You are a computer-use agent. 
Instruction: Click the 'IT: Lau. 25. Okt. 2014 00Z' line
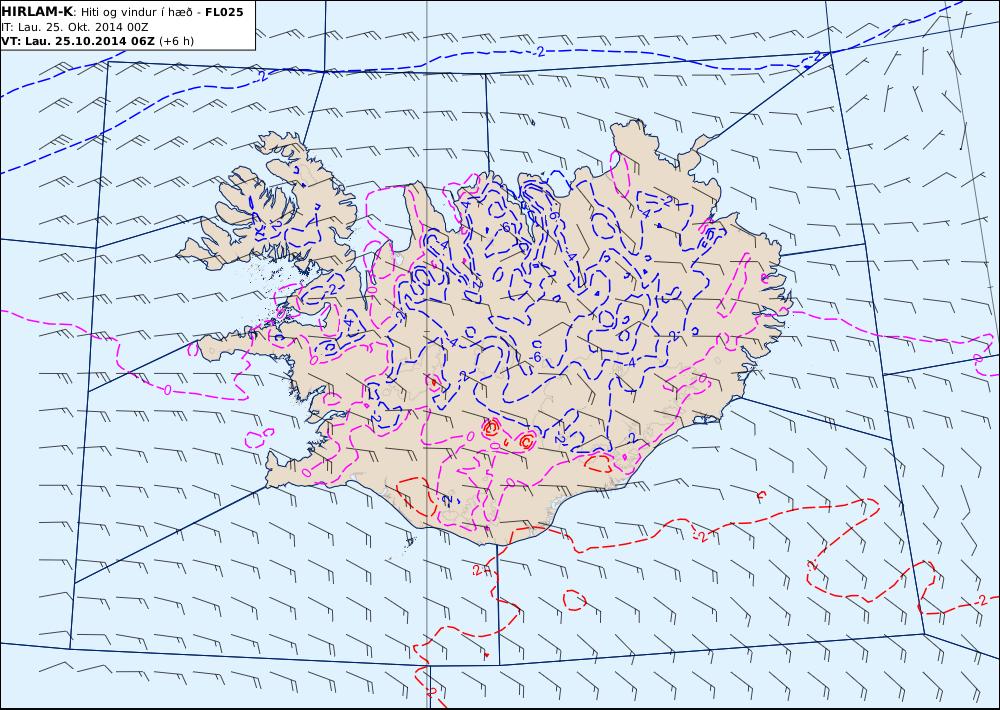point(75,27)
